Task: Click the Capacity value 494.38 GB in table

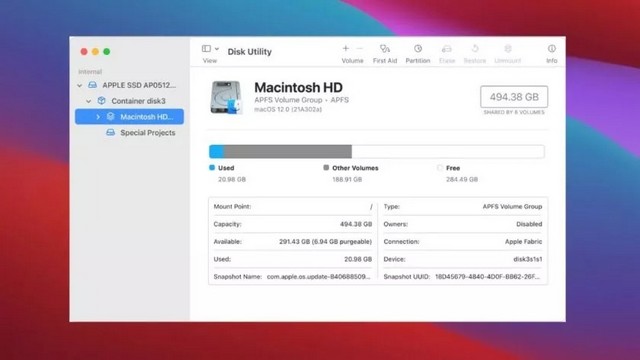Action: click(x=356, y=224)
